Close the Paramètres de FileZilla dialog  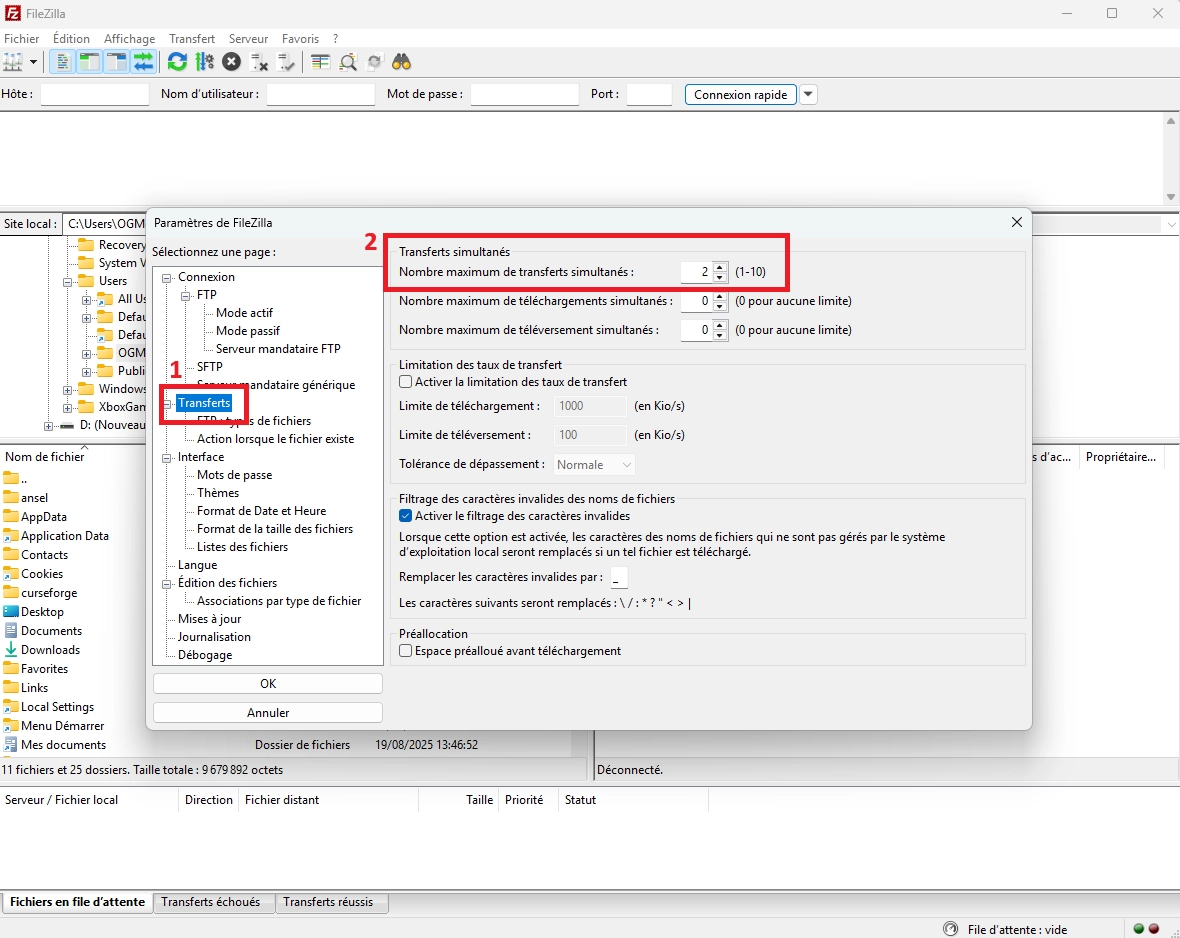1017,222
